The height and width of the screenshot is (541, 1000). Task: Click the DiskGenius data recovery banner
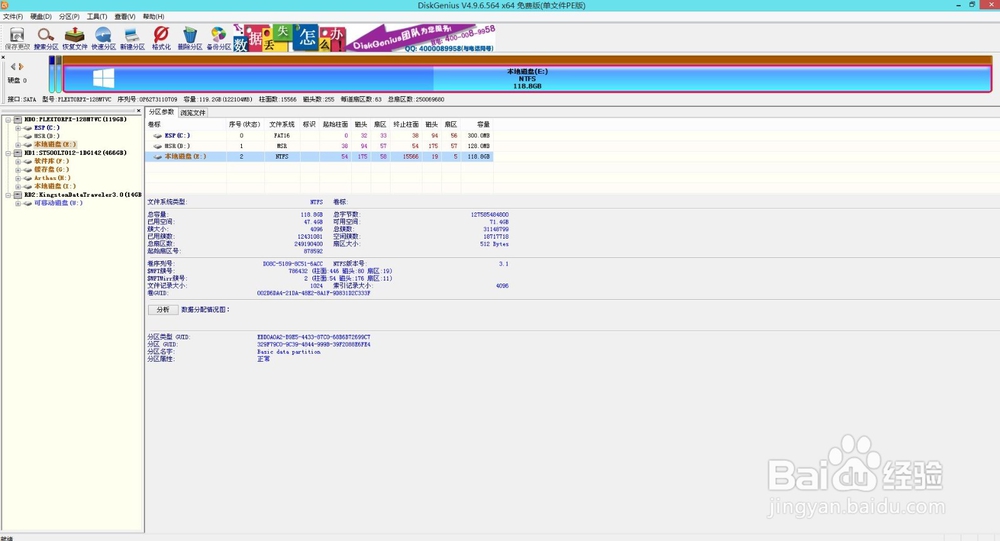tap(364, 38)
